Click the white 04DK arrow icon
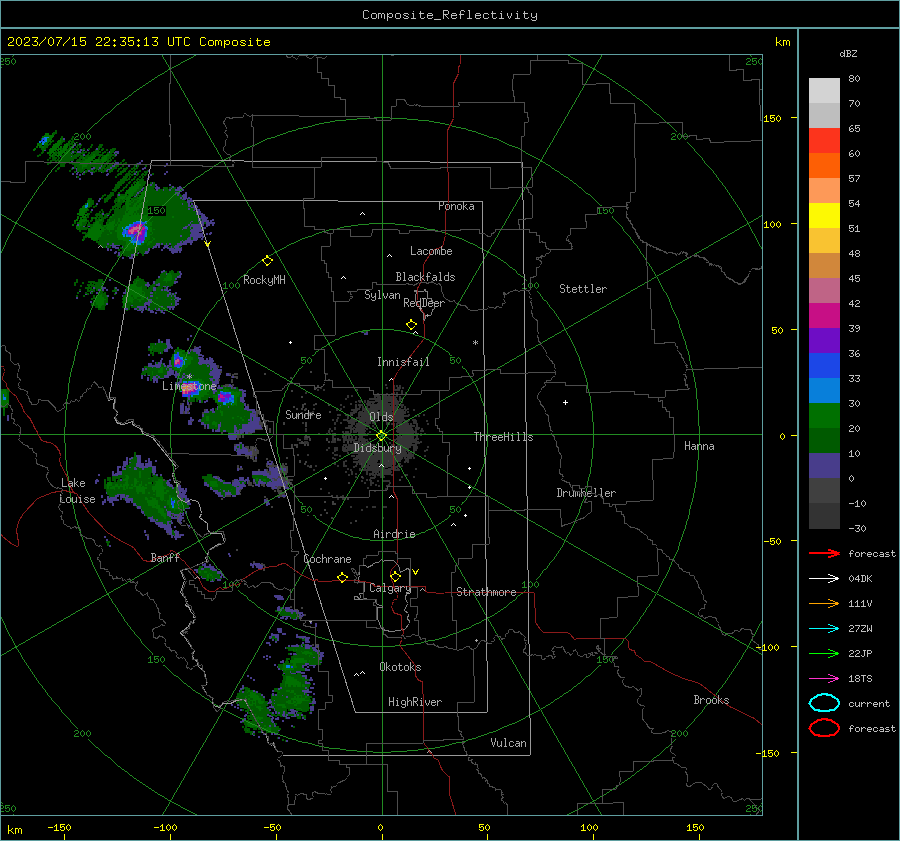The height and width of the screenshot is (841, 900). [824, 579]
